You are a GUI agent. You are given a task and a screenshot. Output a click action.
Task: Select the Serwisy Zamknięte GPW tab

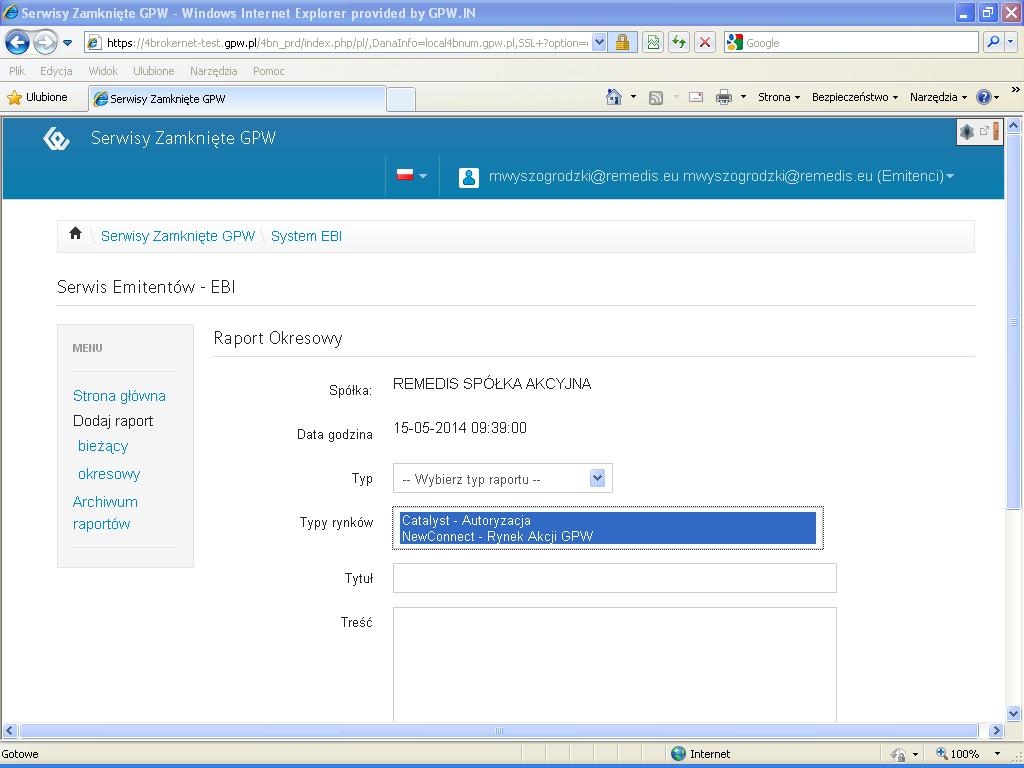click(x=238, y=99)
